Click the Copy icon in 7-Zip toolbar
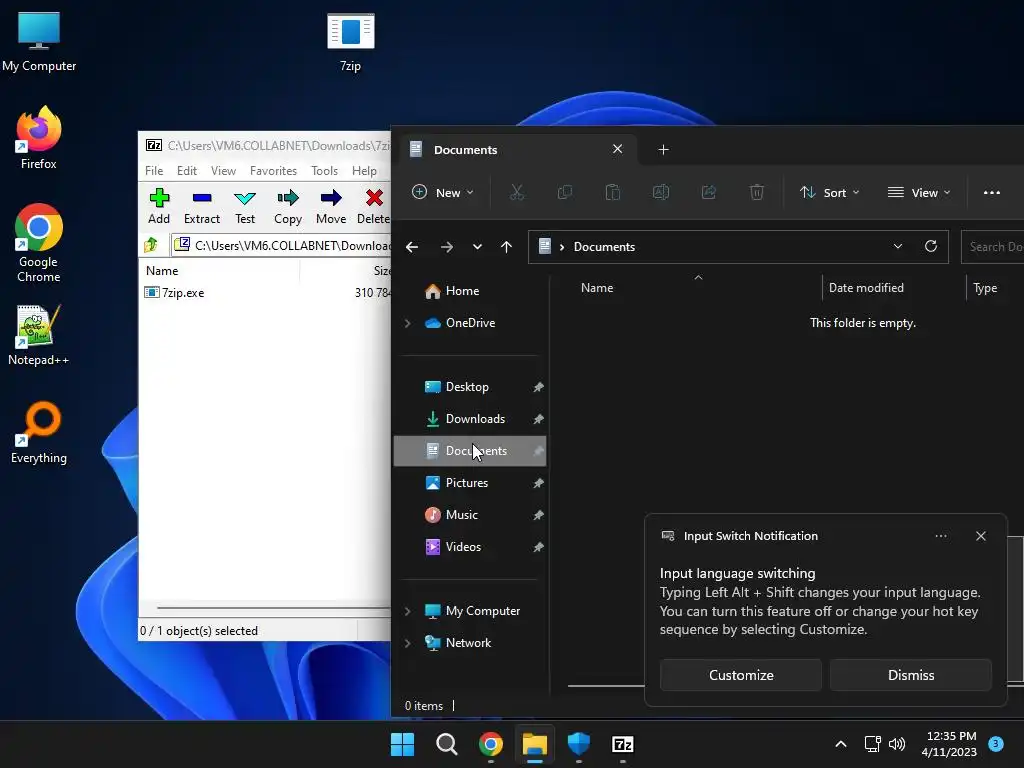 click(288, 206)
